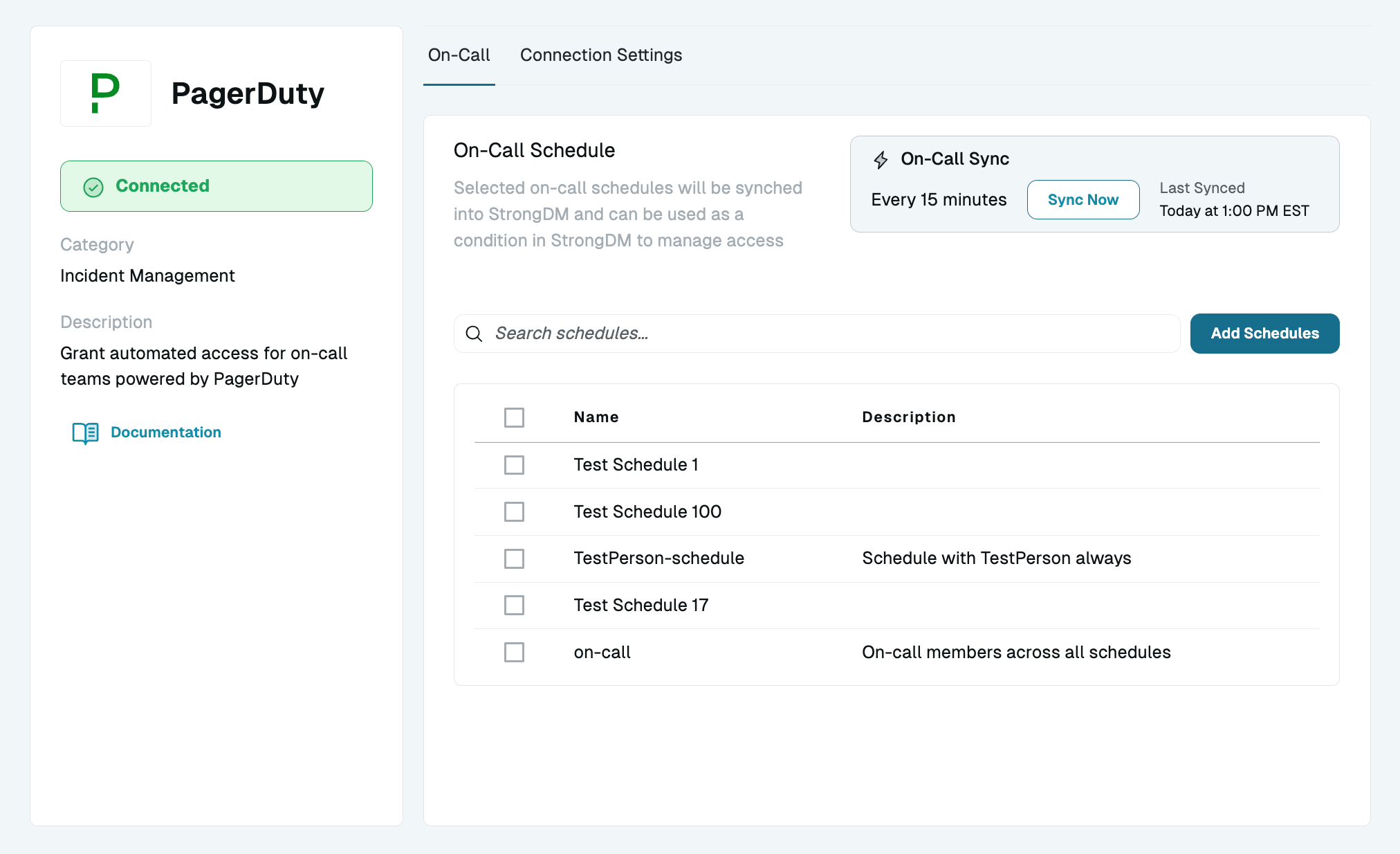Open the Documentation link
Viewport: 1400px width, 854px height.
166,433
